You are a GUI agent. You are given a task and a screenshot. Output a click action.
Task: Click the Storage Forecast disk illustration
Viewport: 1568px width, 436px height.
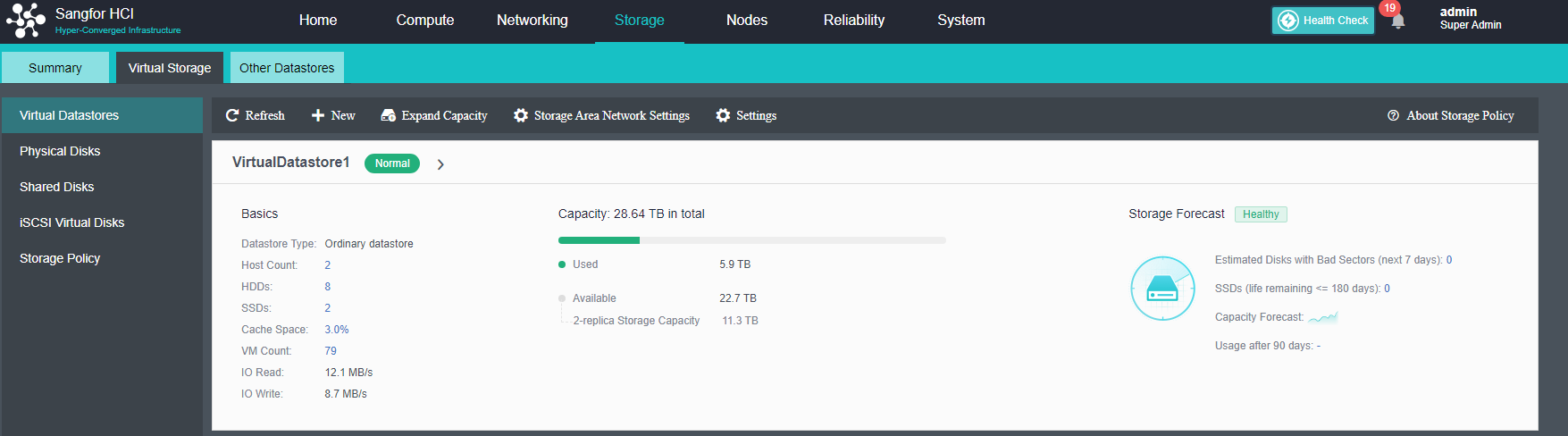(x=1162, y=289)
